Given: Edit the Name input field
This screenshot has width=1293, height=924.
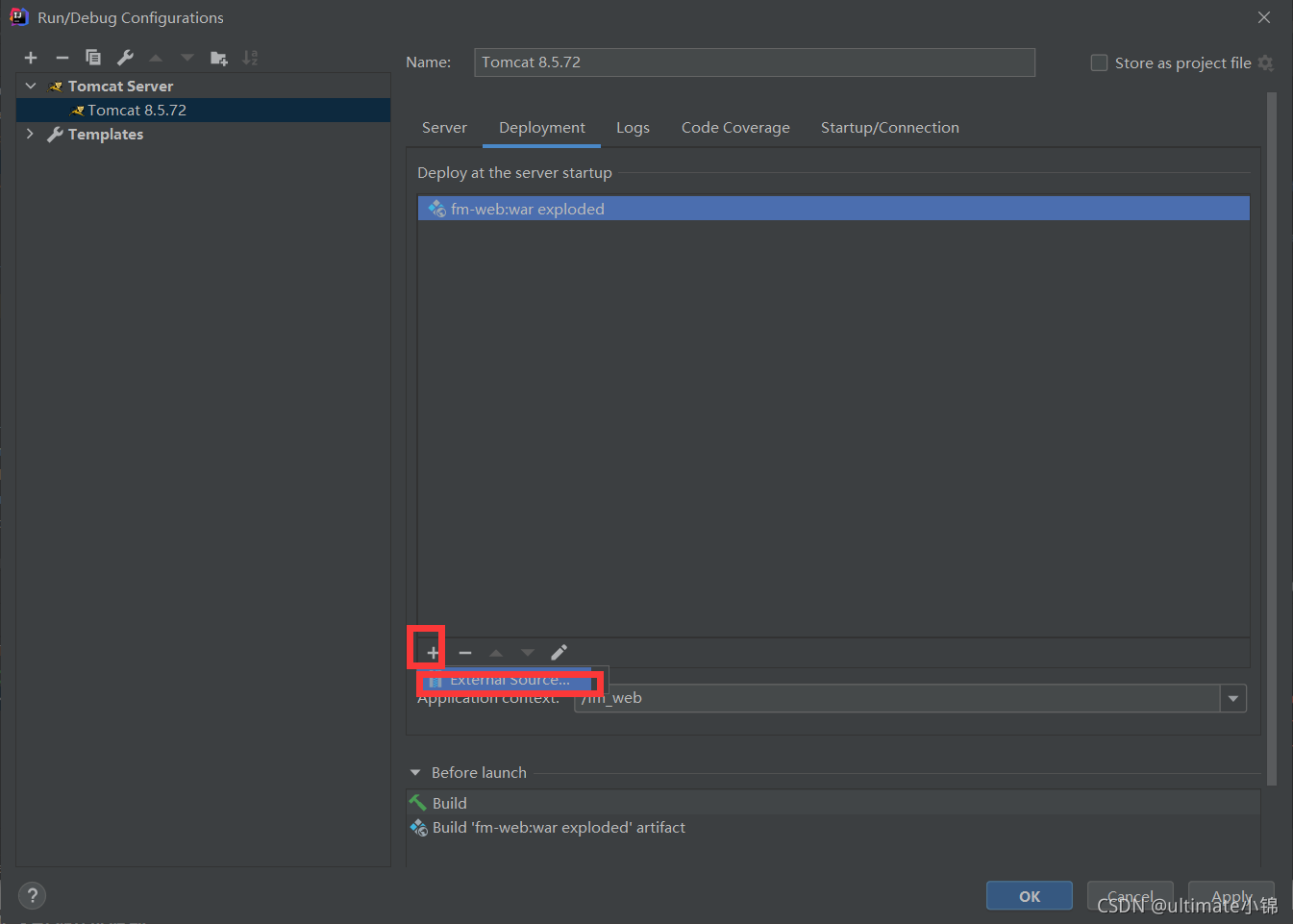Looking at the screenshot, I should click(x=755, y=62).
